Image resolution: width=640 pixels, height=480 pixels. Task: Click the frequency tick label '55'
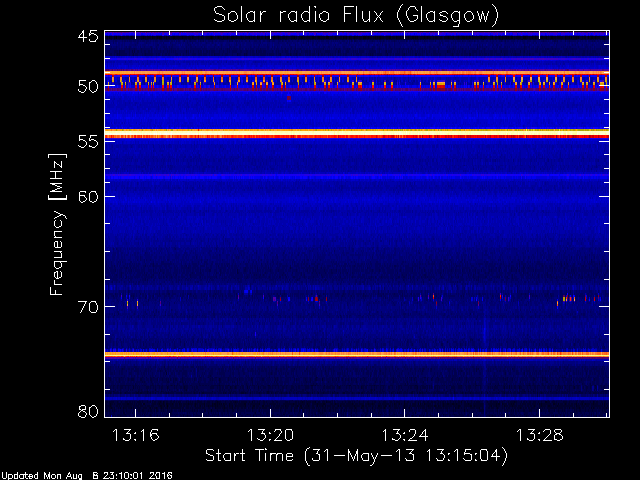coord(88,142)
